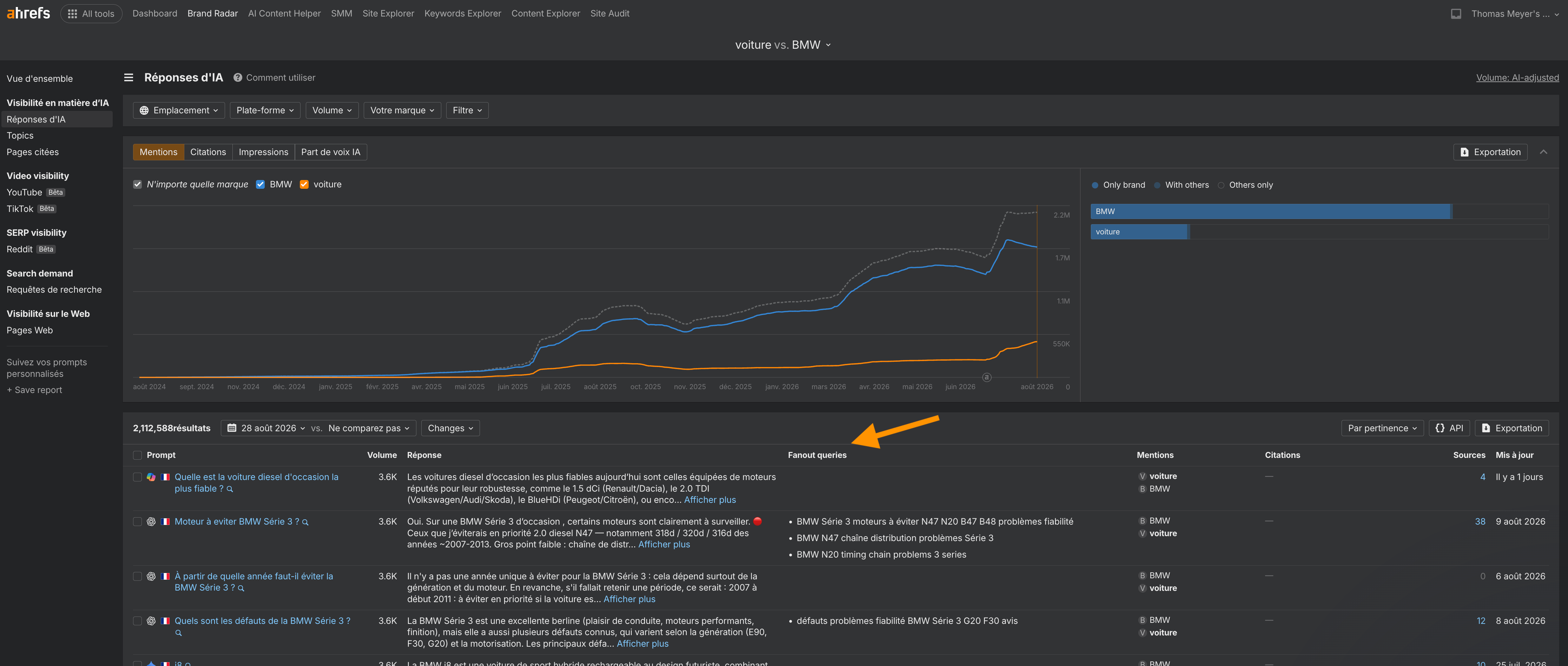Click search magnifier after 'plus fiable ?' prompt
Viewport: 1568px width, 666px height.
[230, 489]
